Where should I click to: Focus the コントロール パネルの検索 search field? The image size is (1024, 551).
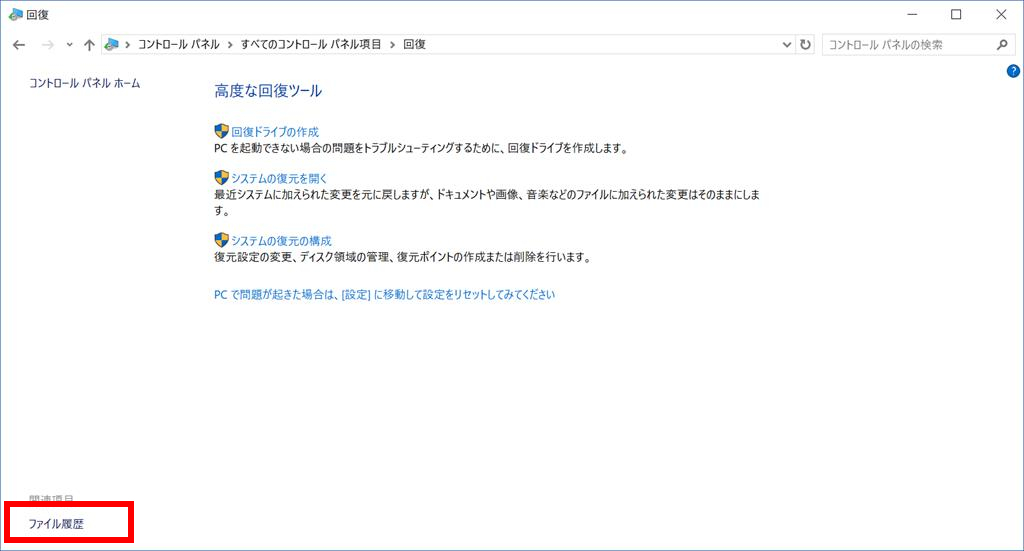tap(905, 45)
